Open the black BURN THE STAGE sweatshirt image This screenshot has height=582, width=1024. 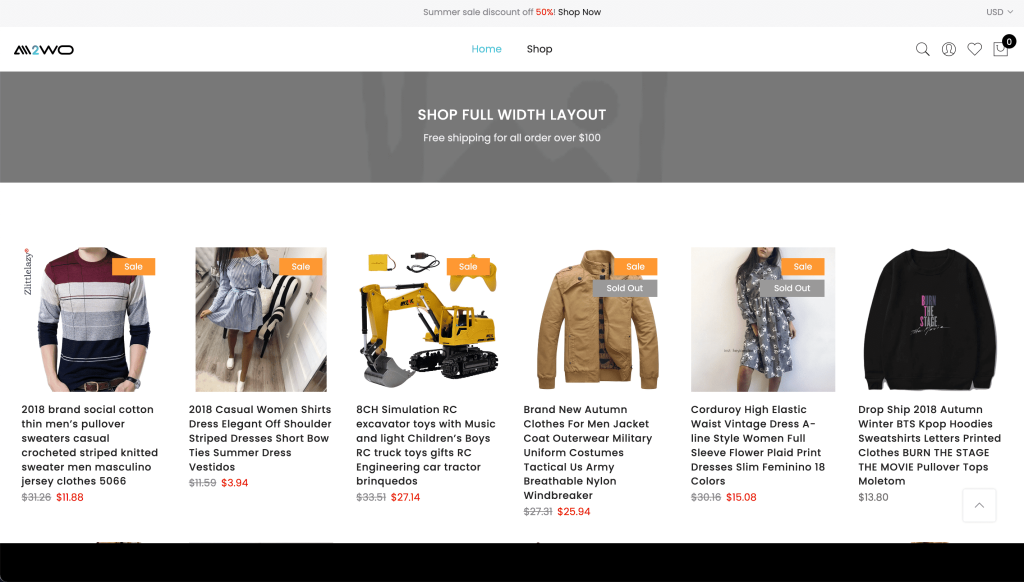930,319
